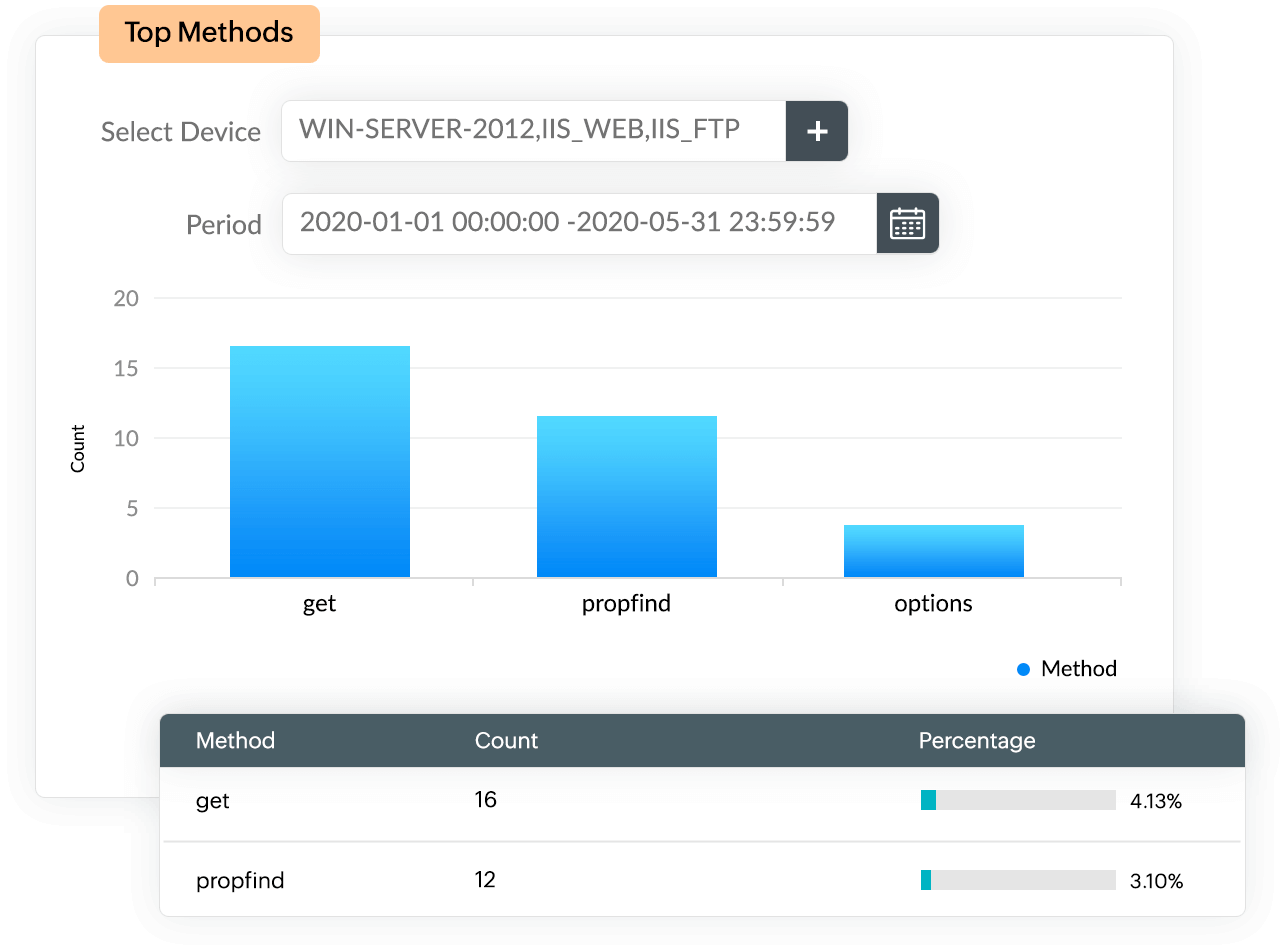Click the Method column header
Viewport: 1281px width, 952px height.
pyautogui.click(x=235, y=741)
